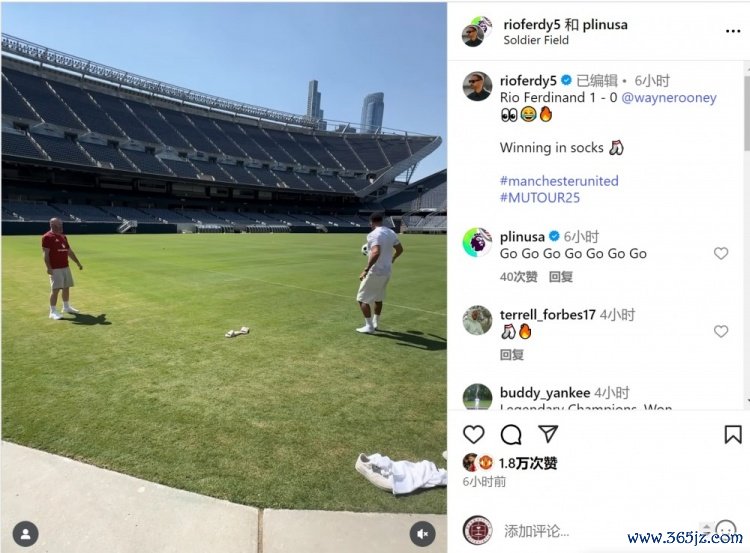
Task: Like plinusa's comment
Action: coord(721,254)
